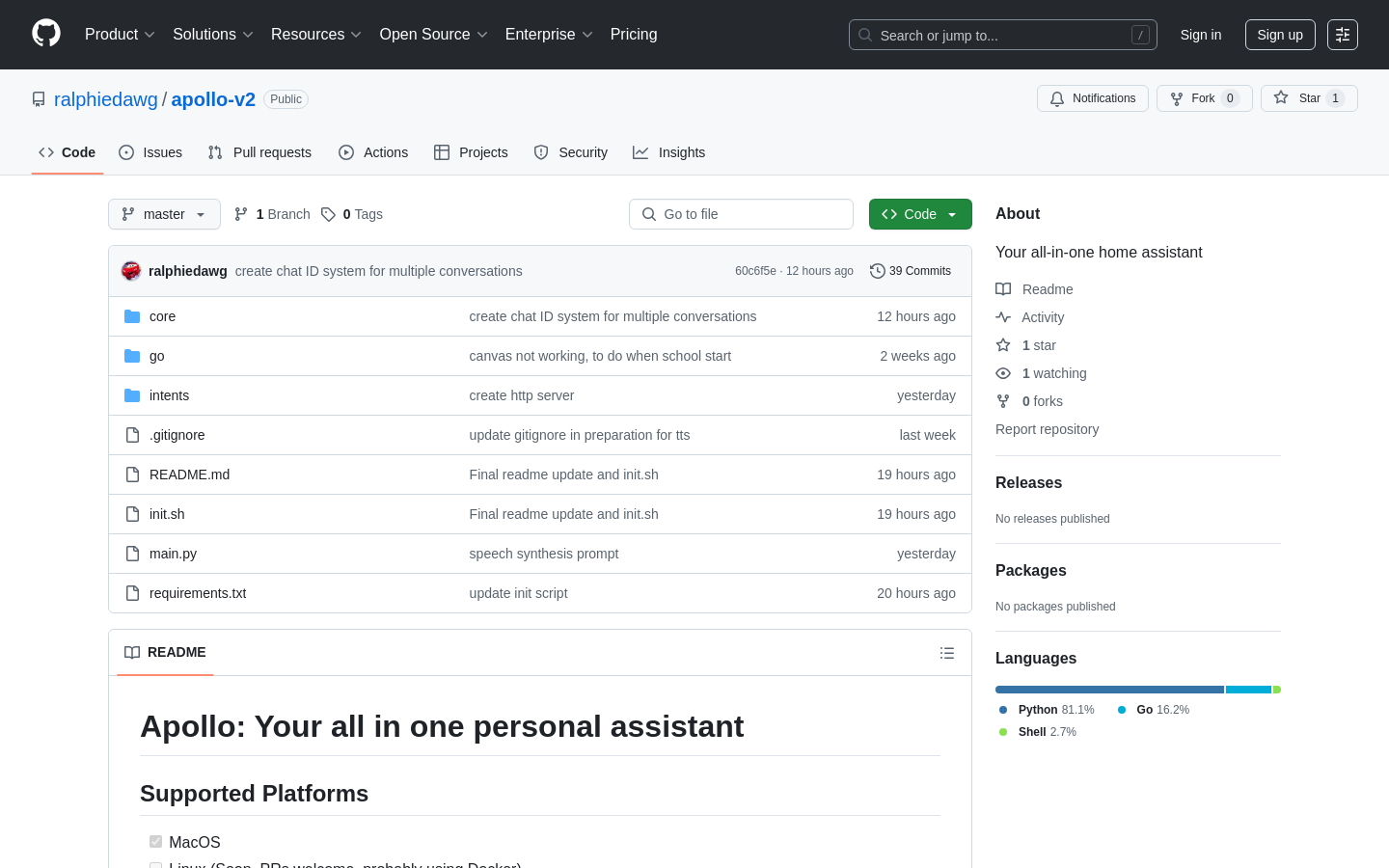Click the Activity pulse icon
Image resolution: width=1389 pixels, height=868 pixels.
pos(1003,317)
